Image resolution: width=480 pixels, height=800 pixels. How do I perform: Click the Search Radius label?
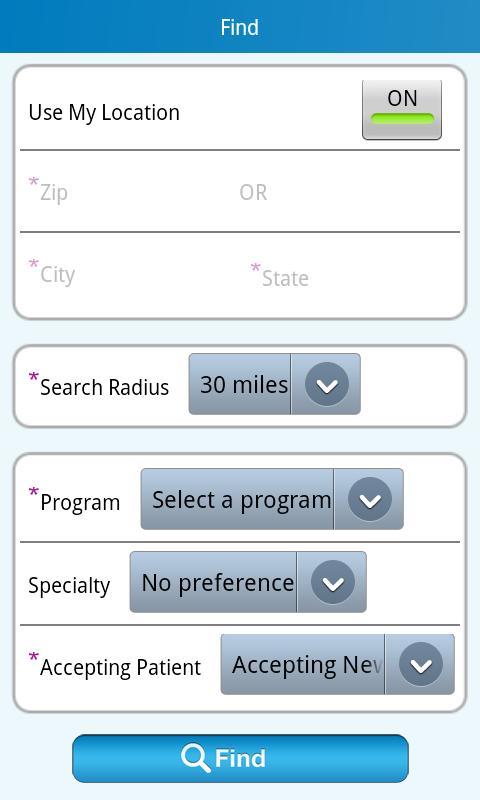104,387
